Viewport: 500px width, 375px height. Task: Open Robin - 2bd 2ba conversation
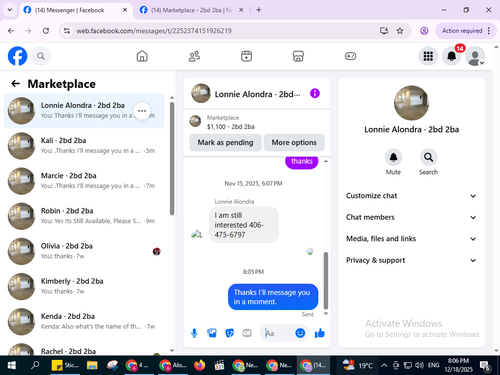click(84, 216)
